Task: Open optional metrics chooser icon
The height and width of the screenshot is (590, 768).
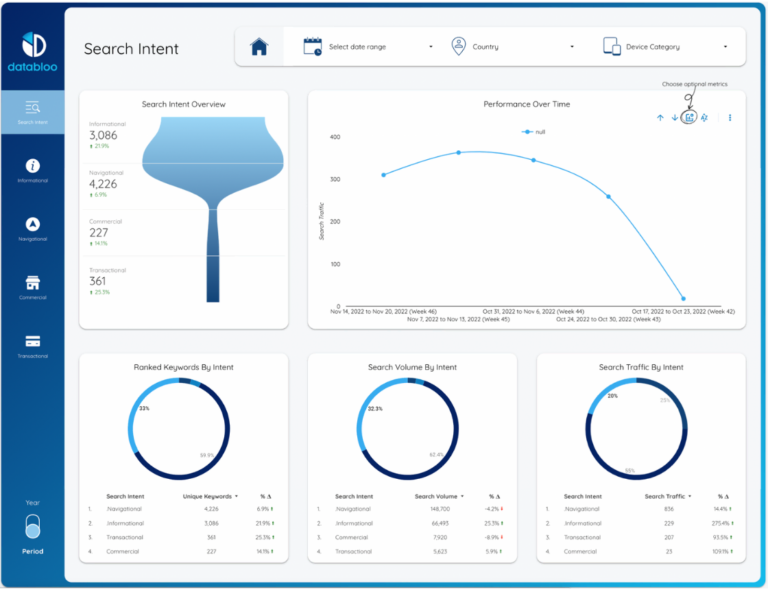Action: (x=689, y=118)
